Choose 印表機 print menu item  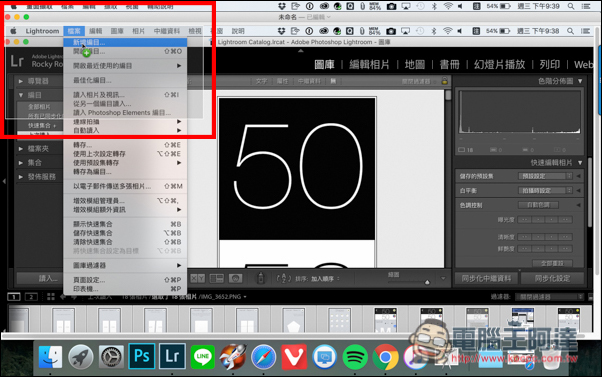[x=125, y=289]
